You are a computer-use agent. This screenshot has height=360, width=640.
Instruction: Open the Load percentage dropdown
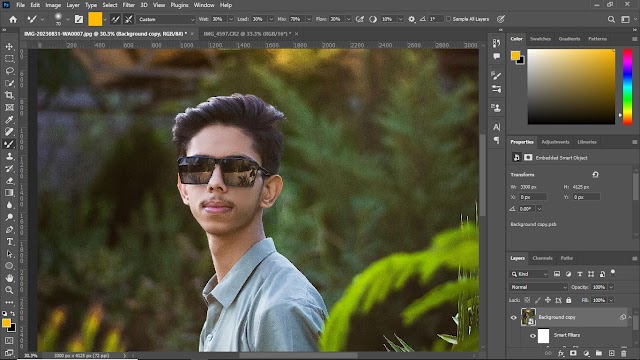tap(271, 19)
